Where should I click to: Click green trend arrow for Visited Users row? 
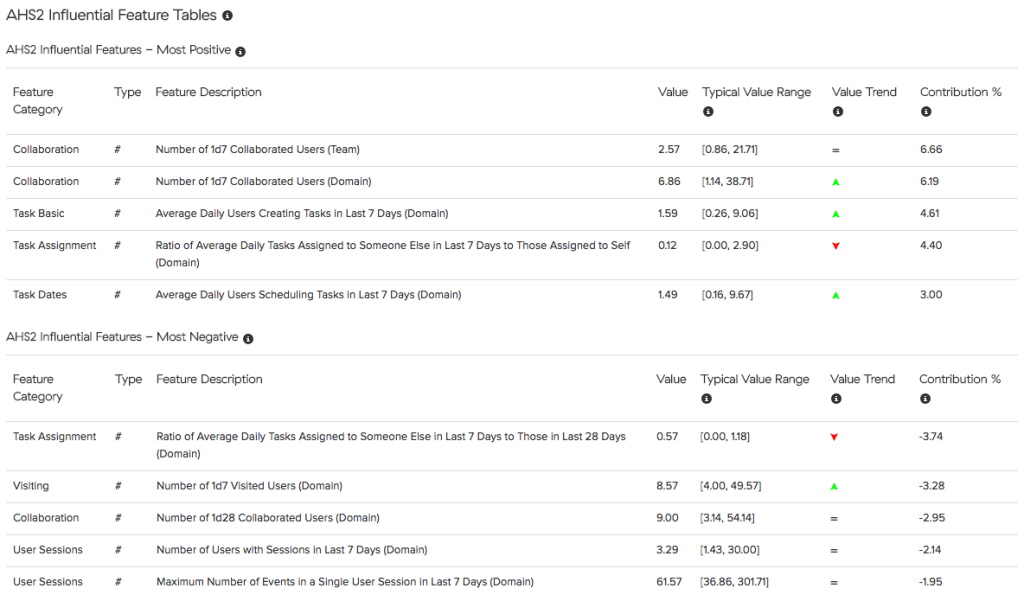pyautogui.click(x=834, y=487)
